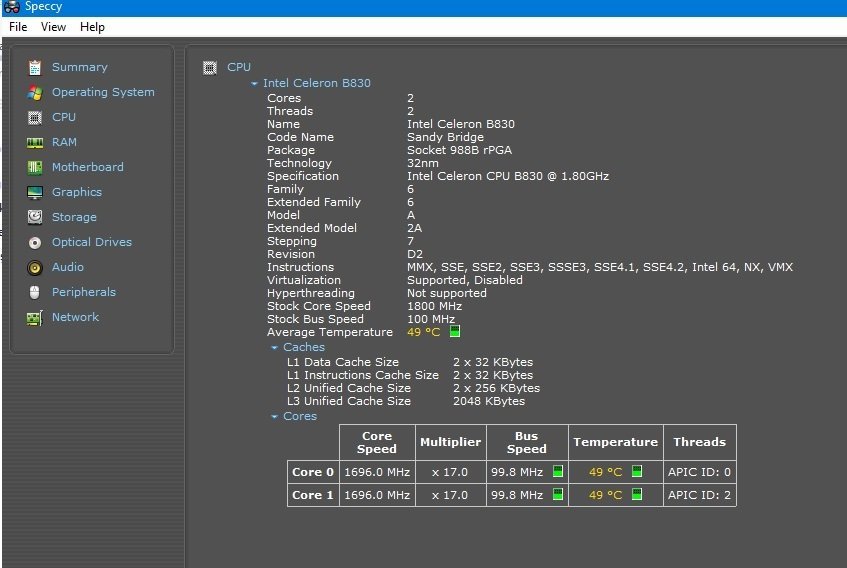Click the Storage hard drive icon
847x568 pixels.
pyautogui.click(x=35, y=217)
